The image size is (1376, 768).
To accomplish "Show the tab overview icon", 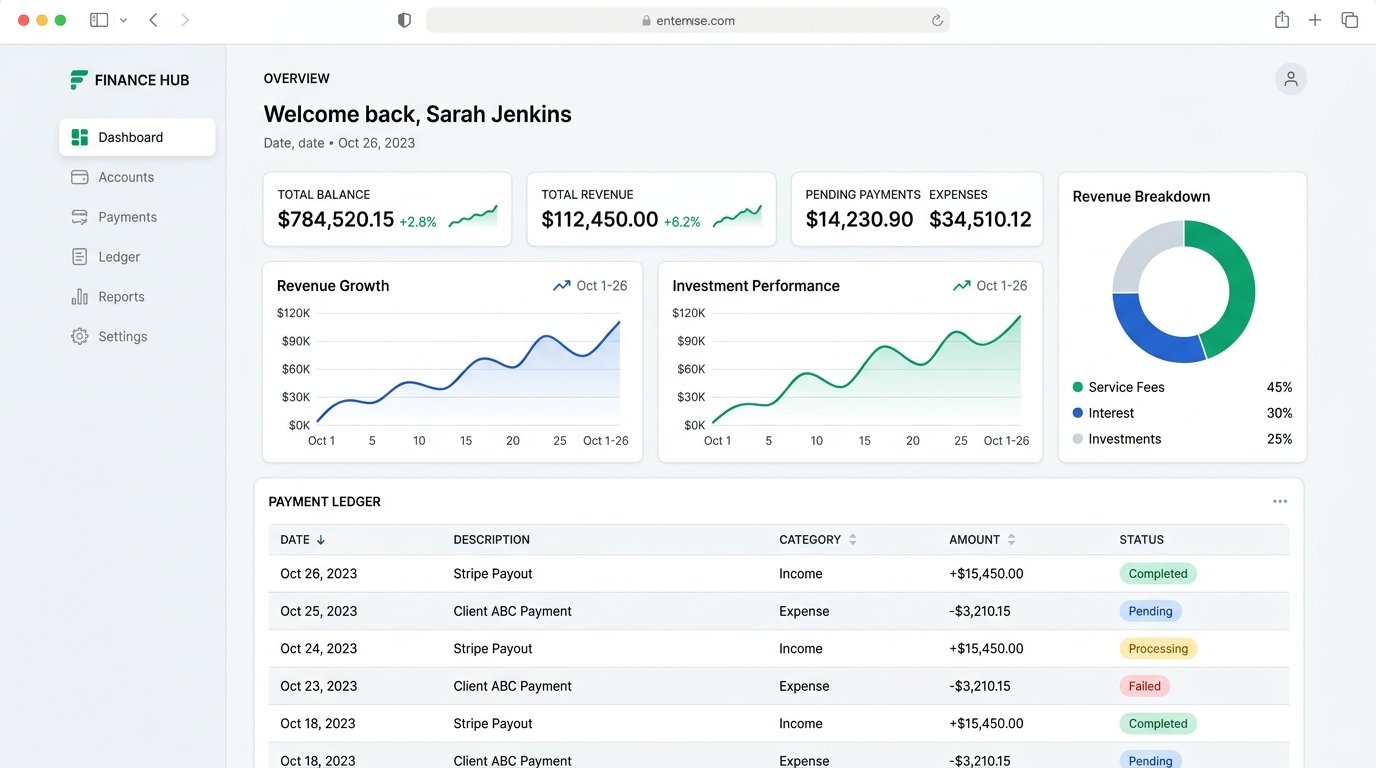I will pyautogui.click(x=1350, y=20).
